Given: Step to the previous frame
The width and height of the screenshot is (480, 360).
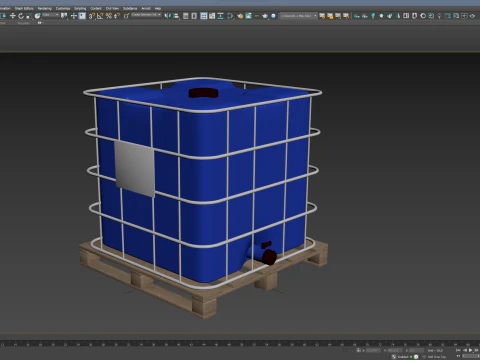Looking at the screenshot, I should click(x=465, y=350).
